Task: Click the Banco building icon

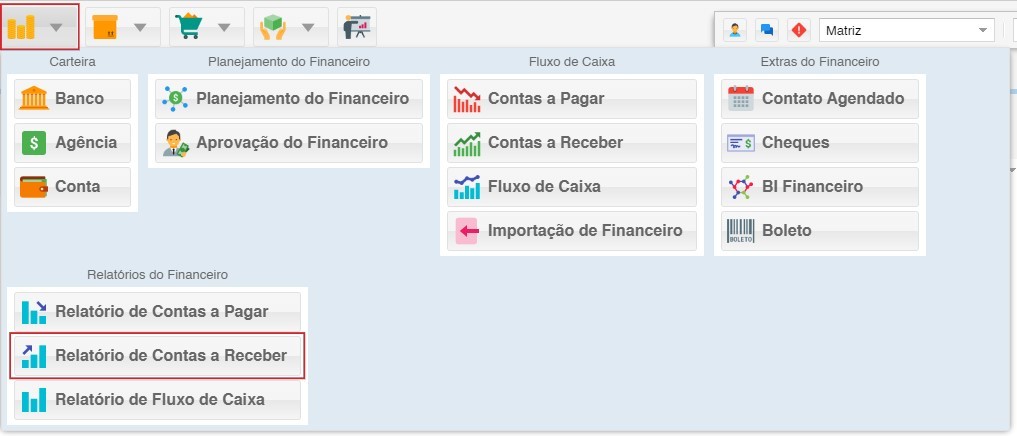Action: 34,99
